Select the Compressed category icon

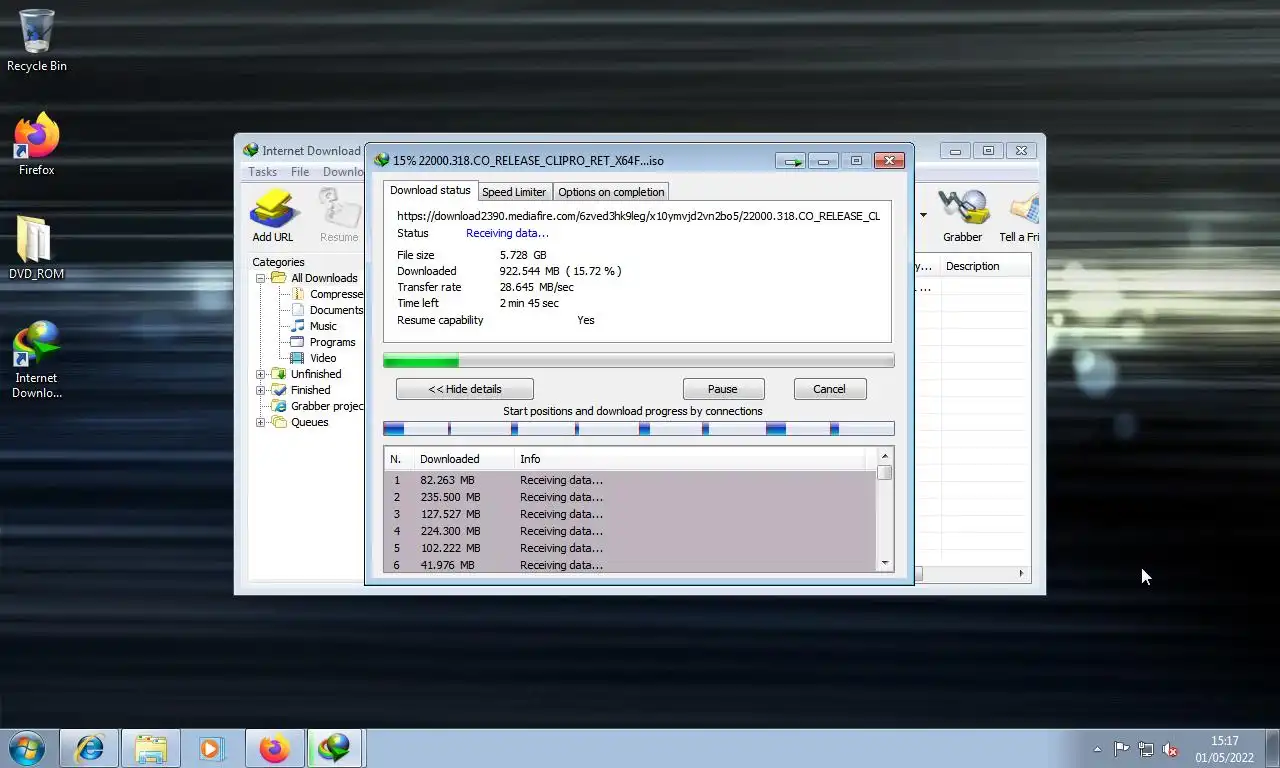297,294
